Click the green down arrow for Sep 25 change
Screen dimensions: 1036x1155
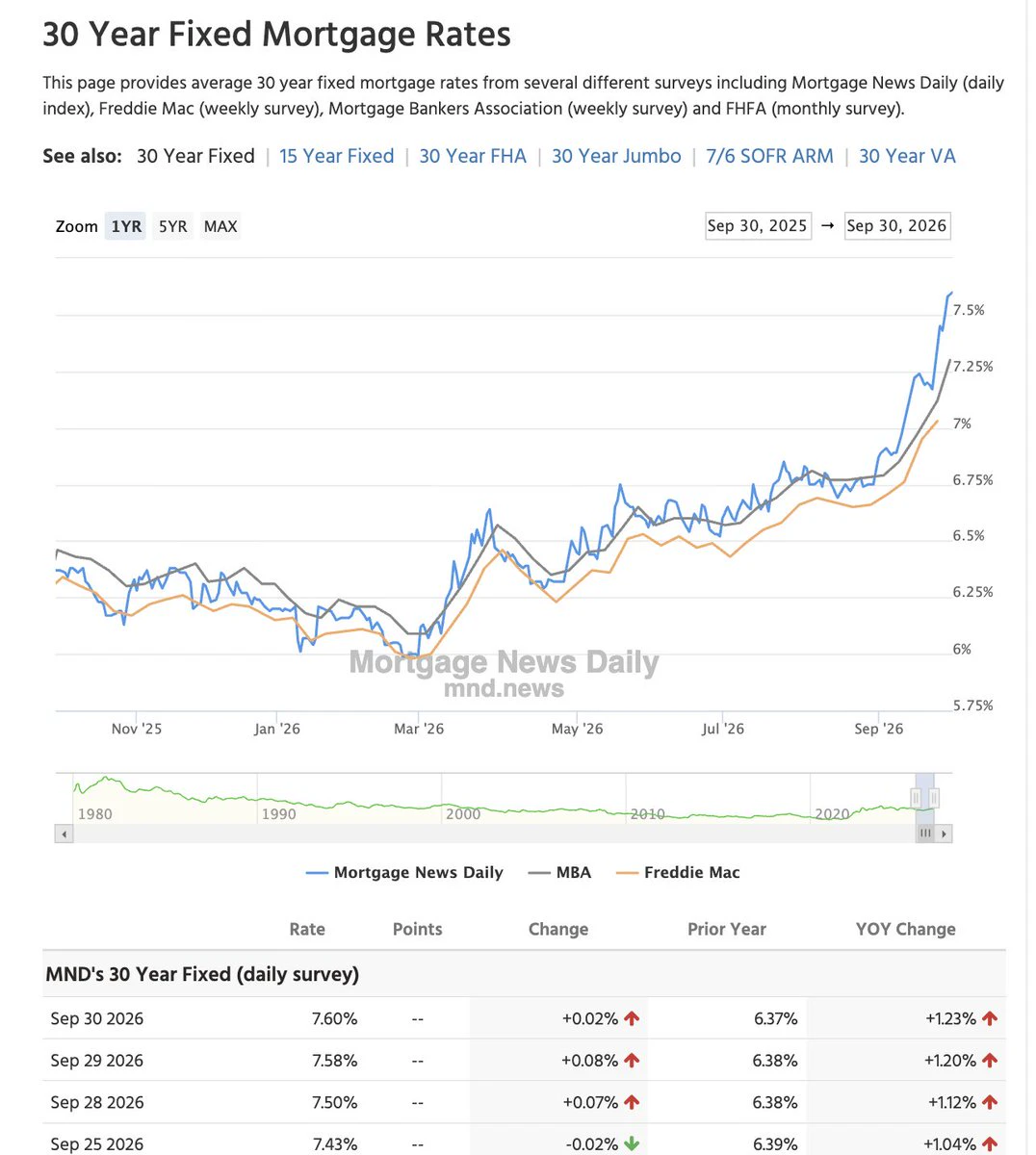pyautogui.click(x=632, y=1144)
